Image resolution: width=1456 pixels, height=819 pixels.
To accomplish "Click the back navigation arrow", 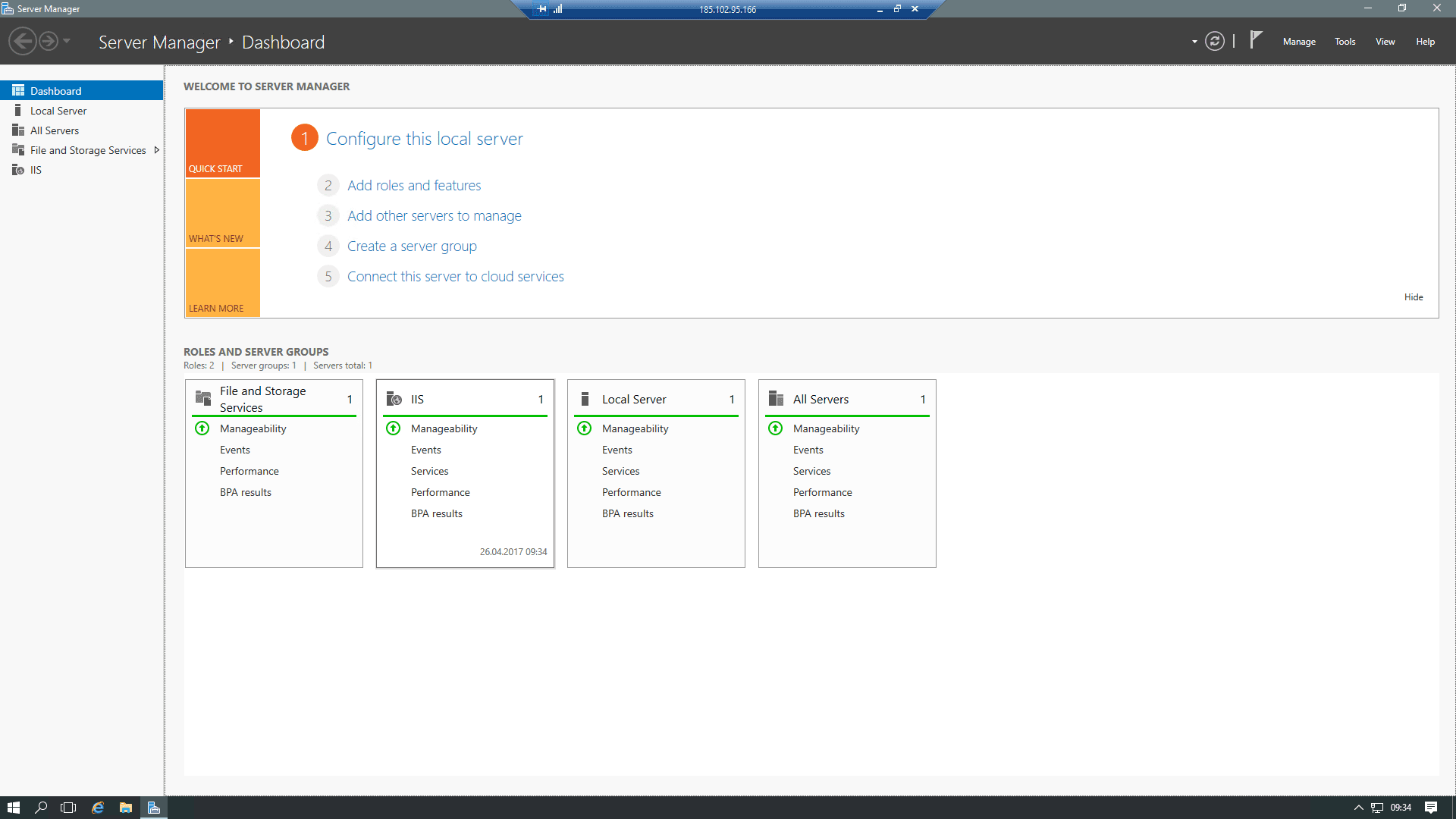I will [23, 41].
